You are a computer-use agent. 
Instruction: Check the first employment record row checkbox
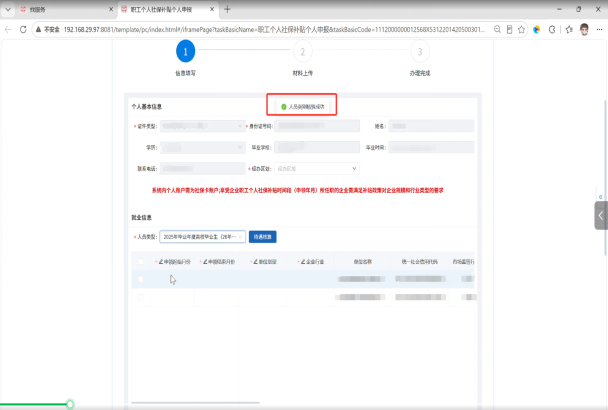[x=141, y=279]
